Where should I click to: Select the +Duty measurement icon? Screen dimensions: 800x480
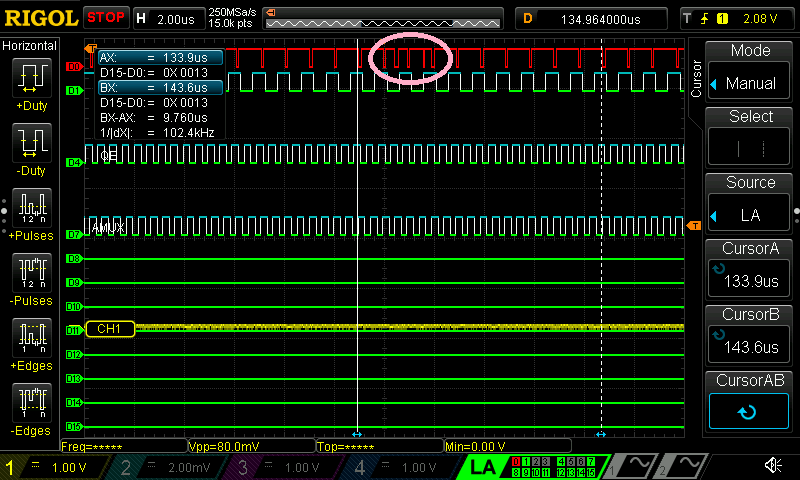34,79
